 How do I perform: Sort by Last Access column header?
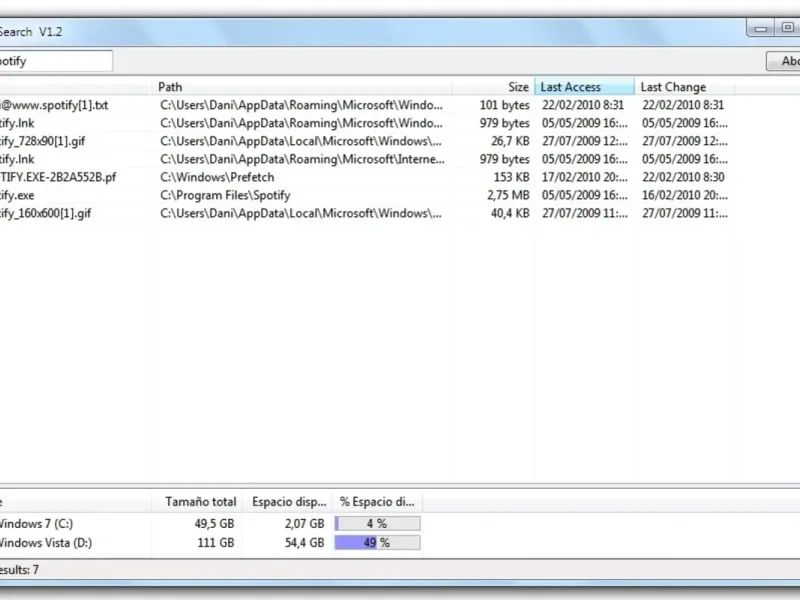584,87
